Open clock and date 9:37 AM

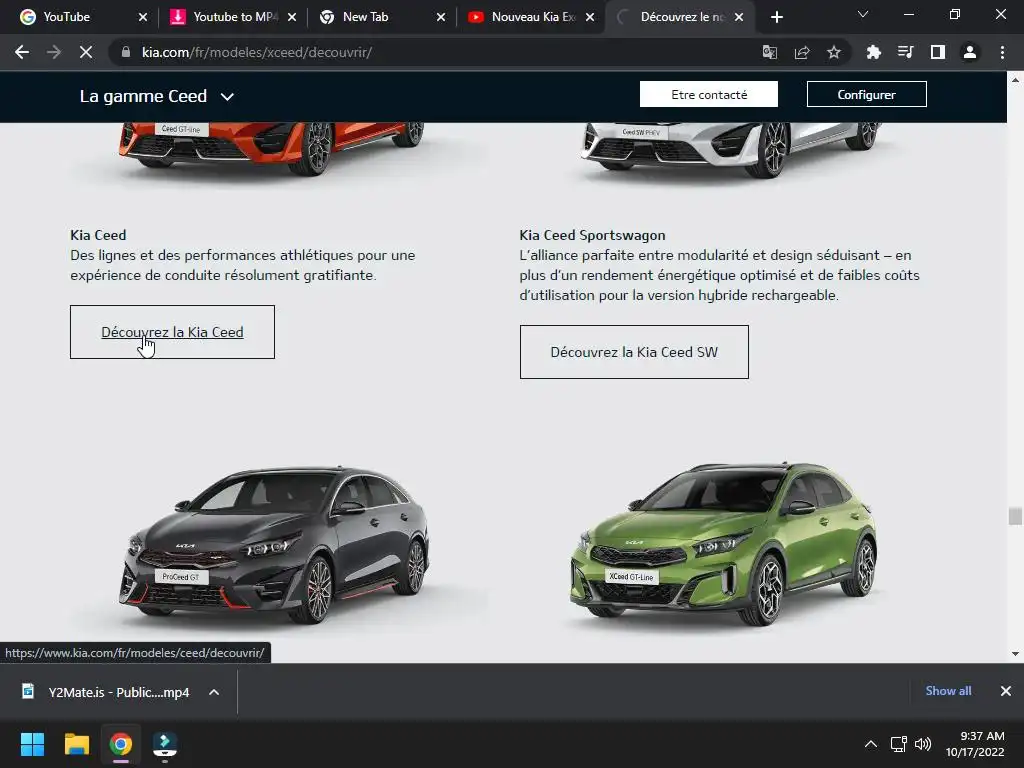click(975, 744)
